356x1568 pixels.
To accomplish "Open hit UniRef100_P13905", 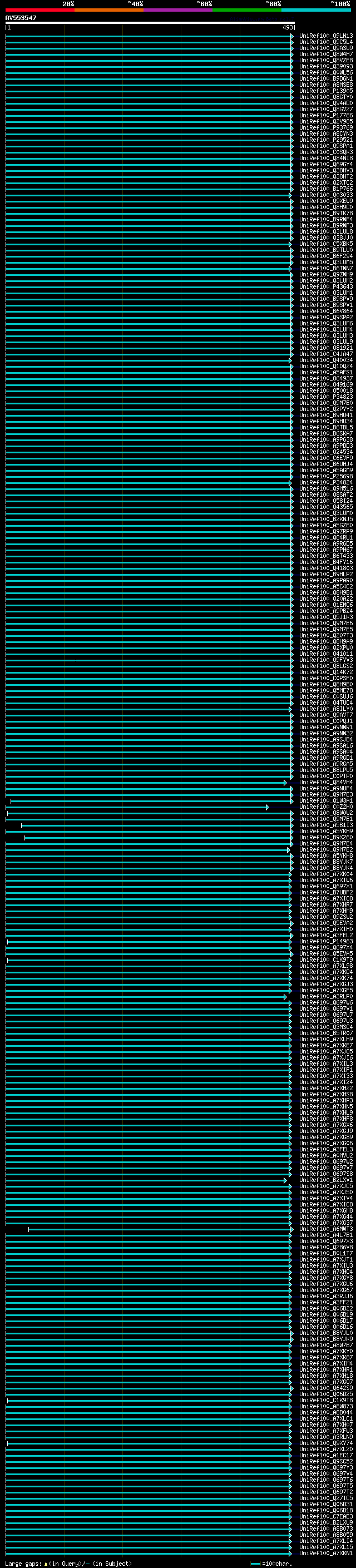I will 325,91.
